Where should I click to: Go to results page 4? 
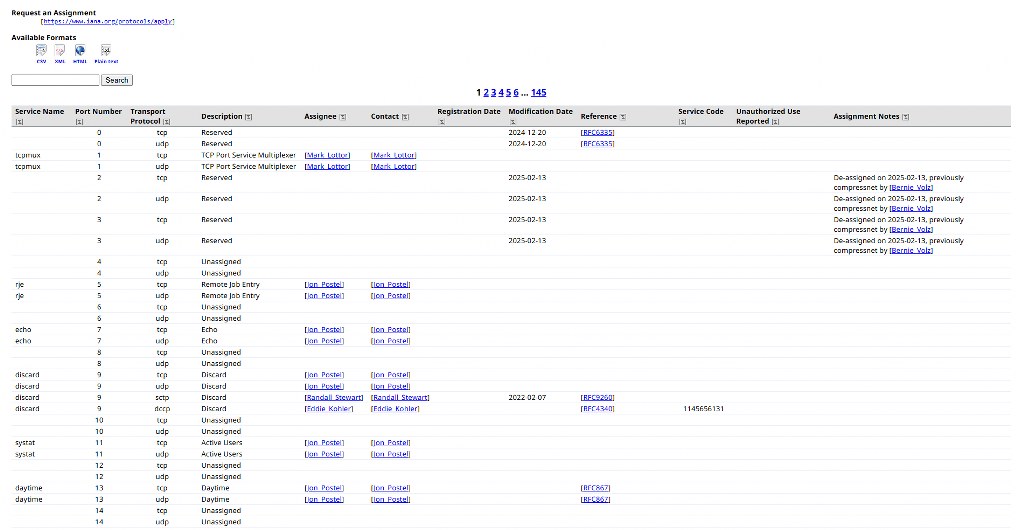pos(501,93)
